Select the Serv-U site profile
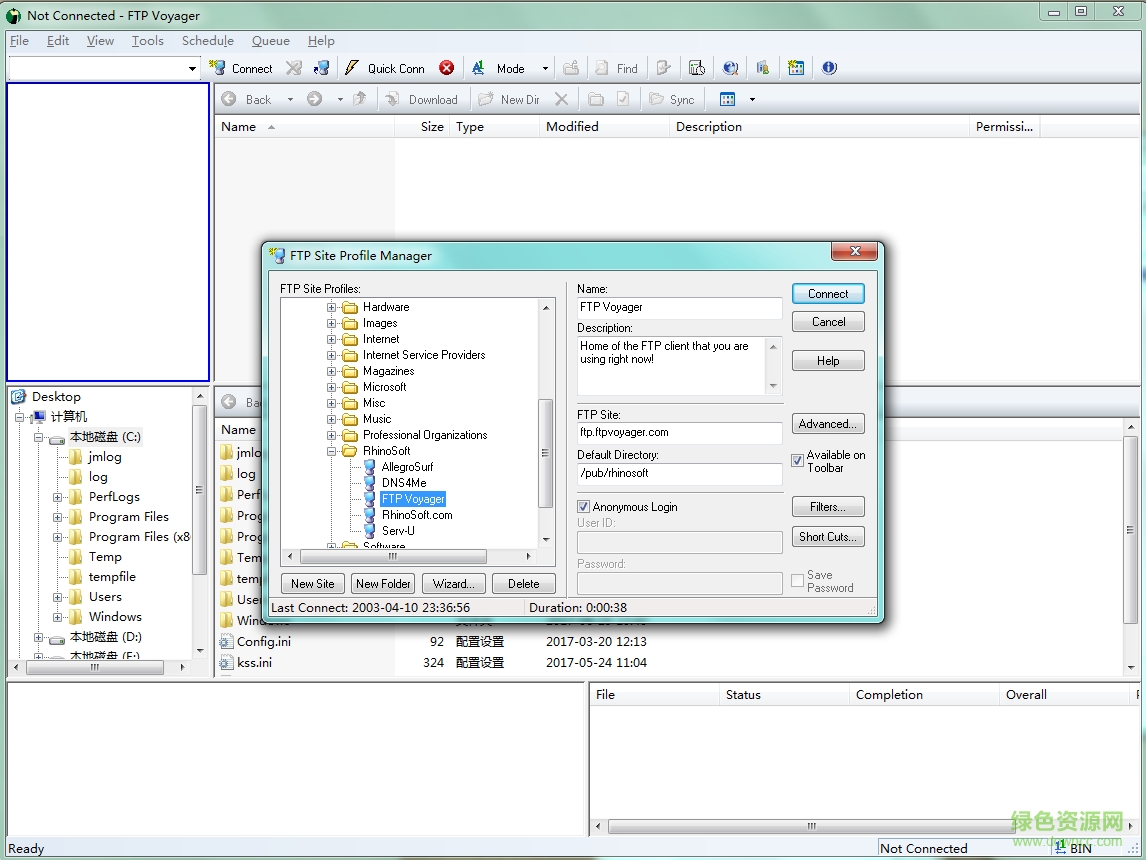The height and width of the screenshot is (860, 1146). (398, 531)
